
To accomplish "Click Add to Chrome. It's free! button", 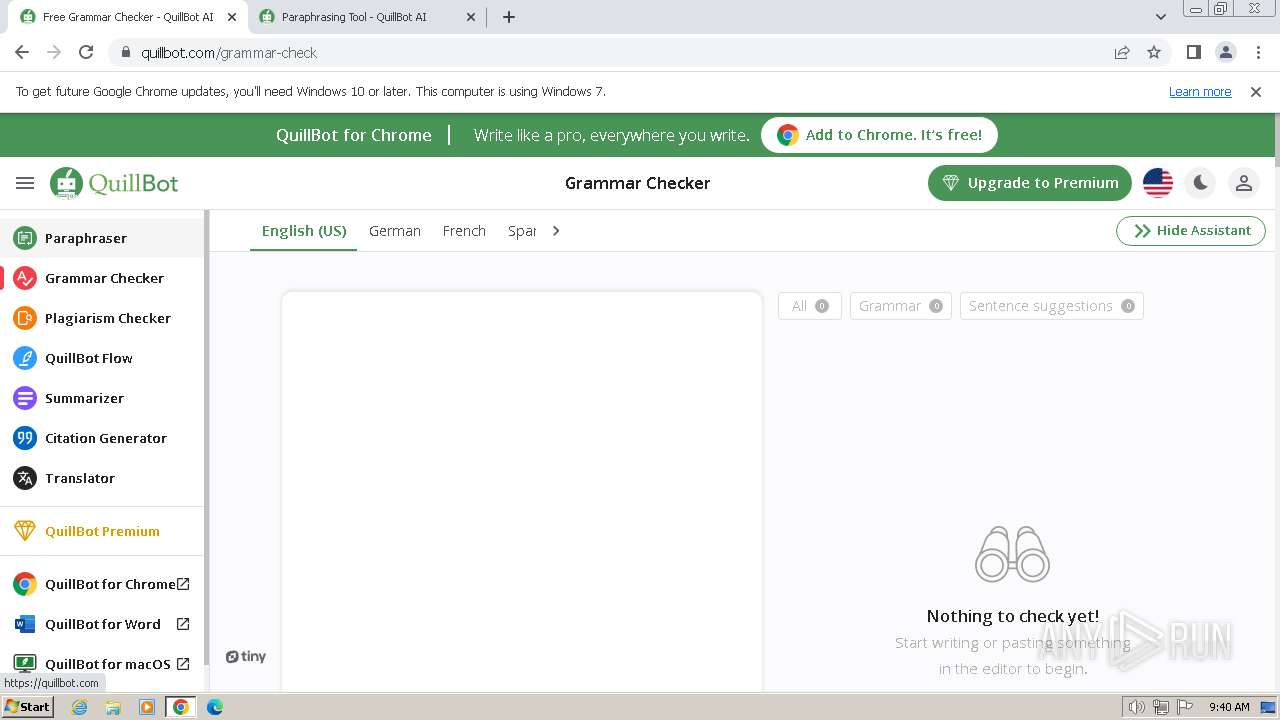I will pos(879,135).
